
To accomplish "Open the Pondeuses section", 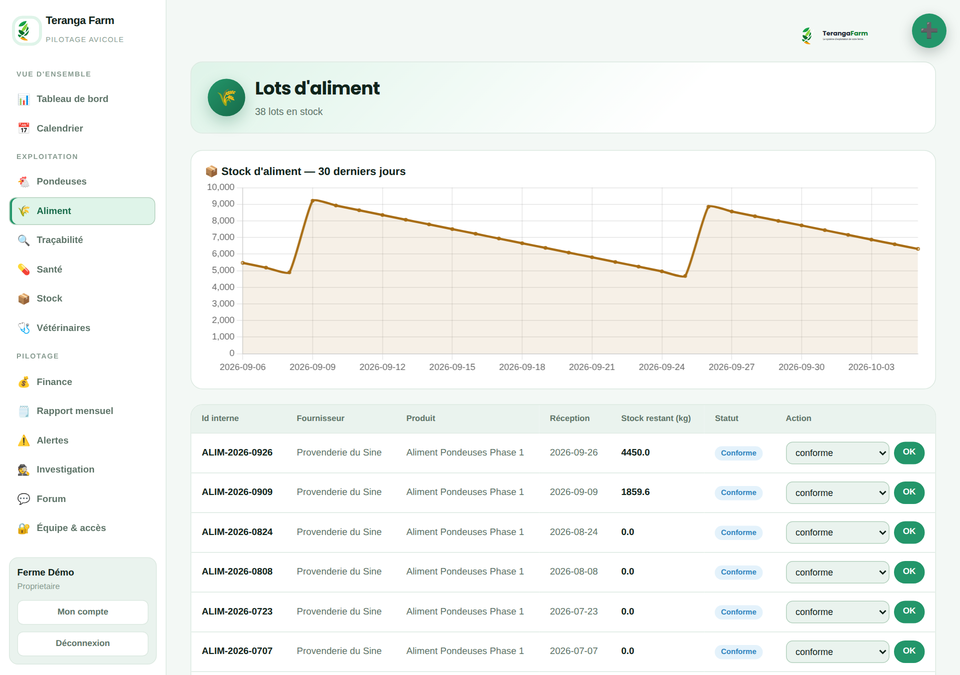I will [x=82, y=182].
